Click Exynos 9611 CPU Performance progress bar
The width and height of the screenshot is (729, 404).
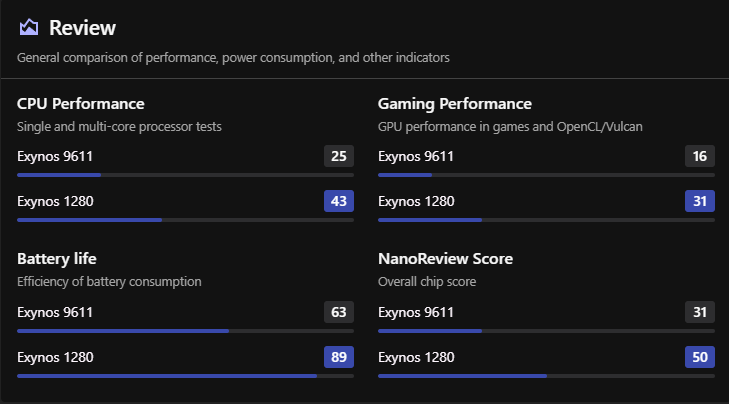point(185,175)
